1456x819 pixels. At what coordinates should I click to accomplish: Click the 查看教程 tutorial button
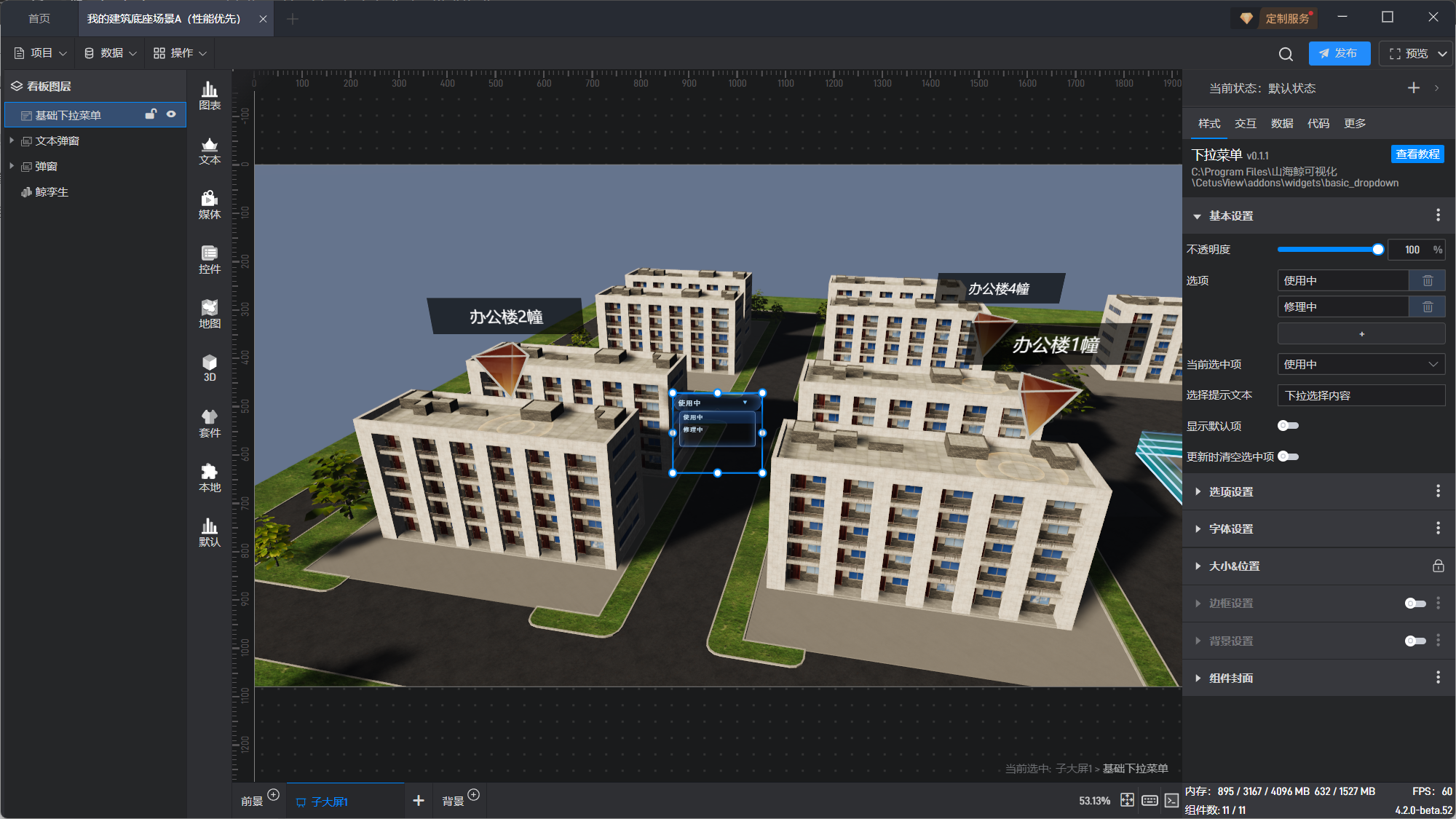coord(1417,154)
